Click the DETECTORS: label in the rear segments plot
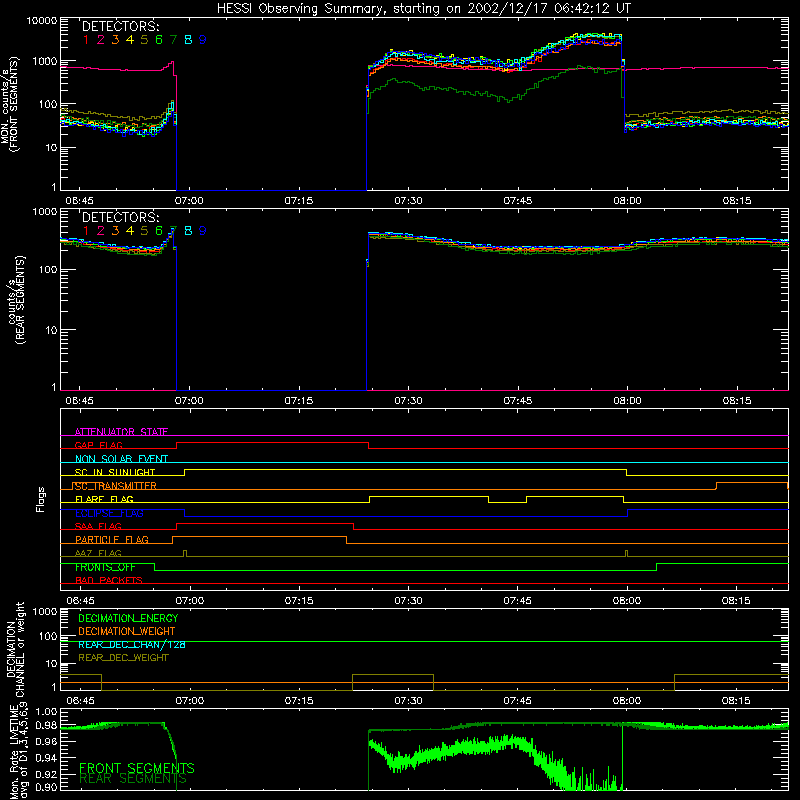Image resolution: width=800 pixels, height=800 pixels. (x=120, y=217)
